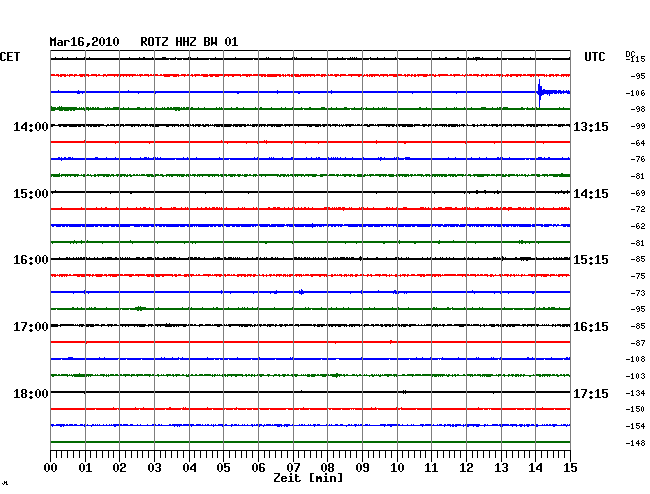The image size is (650, 494).
Task: Select the 14:00 CET time label
Action: point(31,127)
